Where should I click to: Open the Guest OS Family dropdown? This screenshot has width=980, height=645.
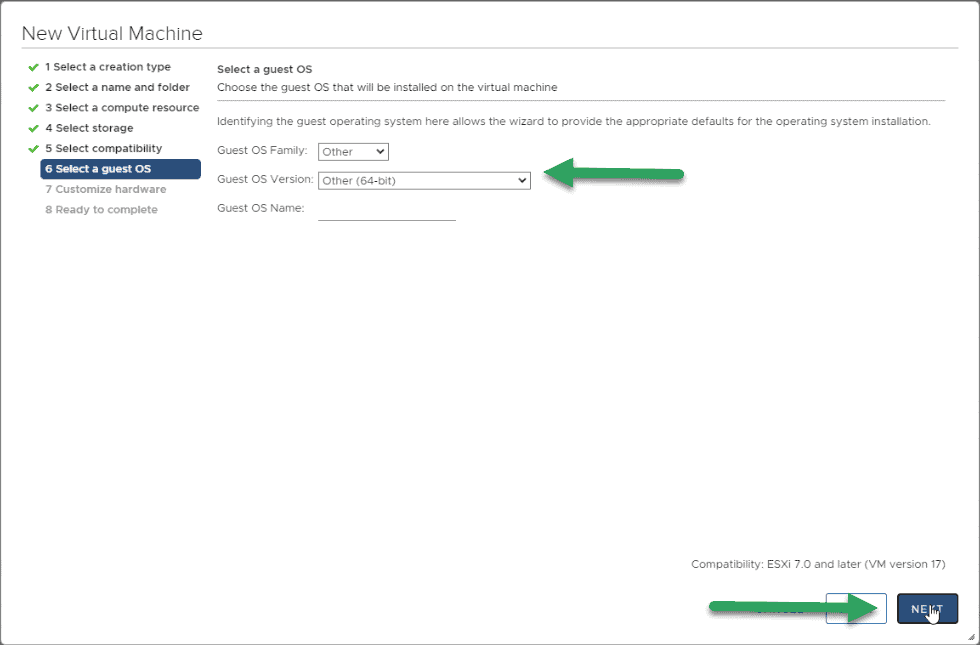pyautogui.click(x=353, y=152)
